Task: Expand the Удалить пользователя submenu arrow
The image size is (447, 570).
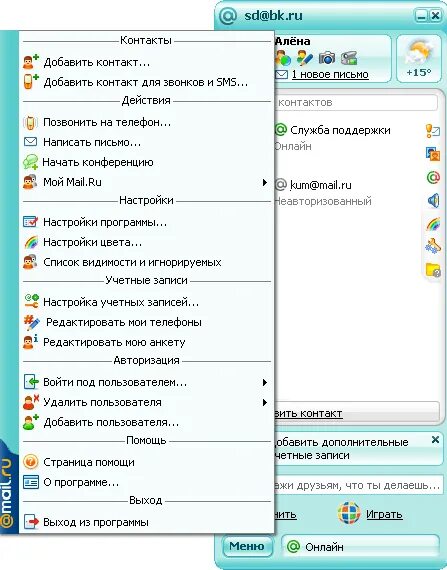Action: (x=265, y=402)
